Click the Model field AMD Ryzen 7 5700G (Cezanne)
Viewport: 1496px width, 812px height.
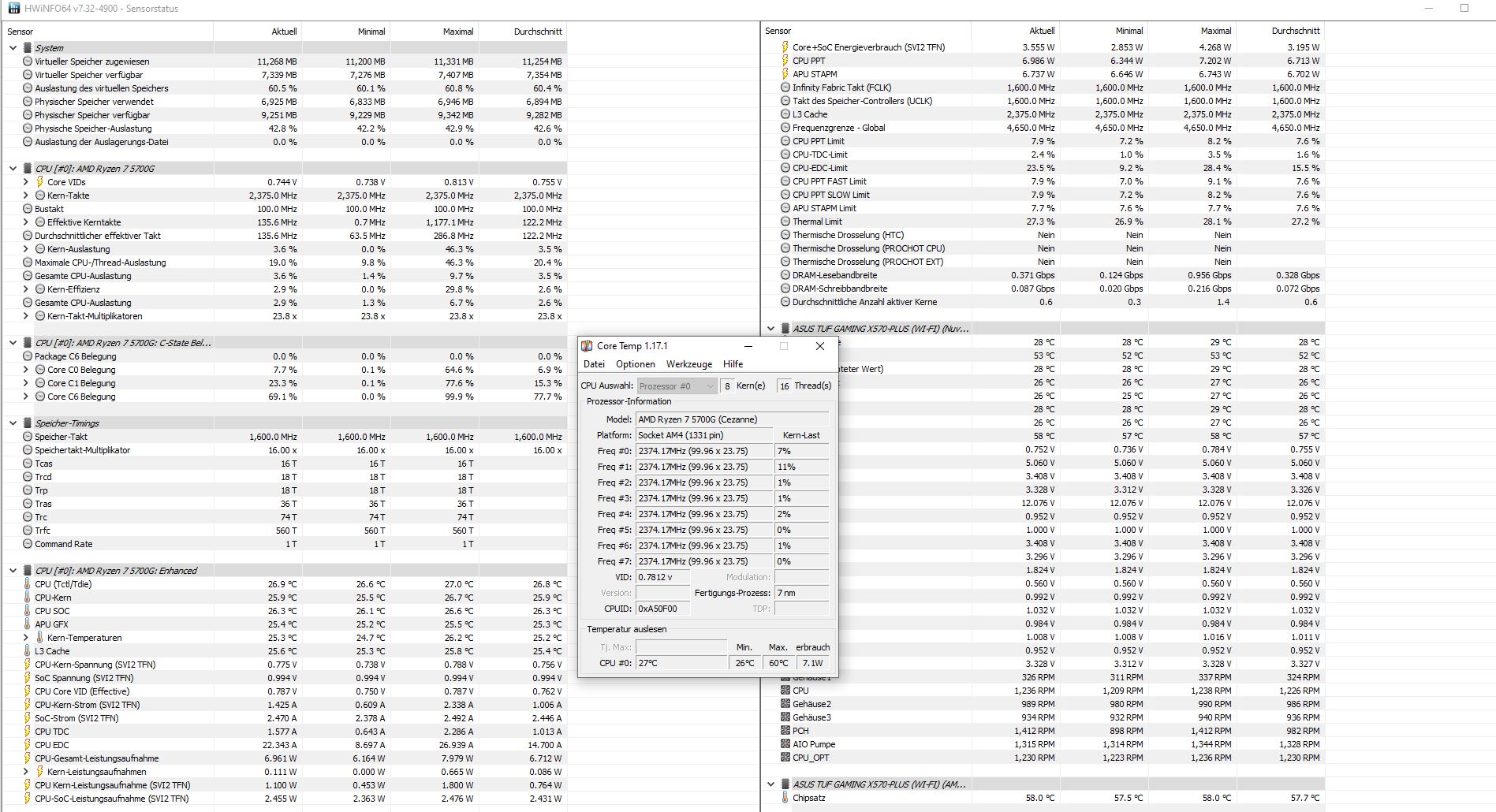click(733, 419)
